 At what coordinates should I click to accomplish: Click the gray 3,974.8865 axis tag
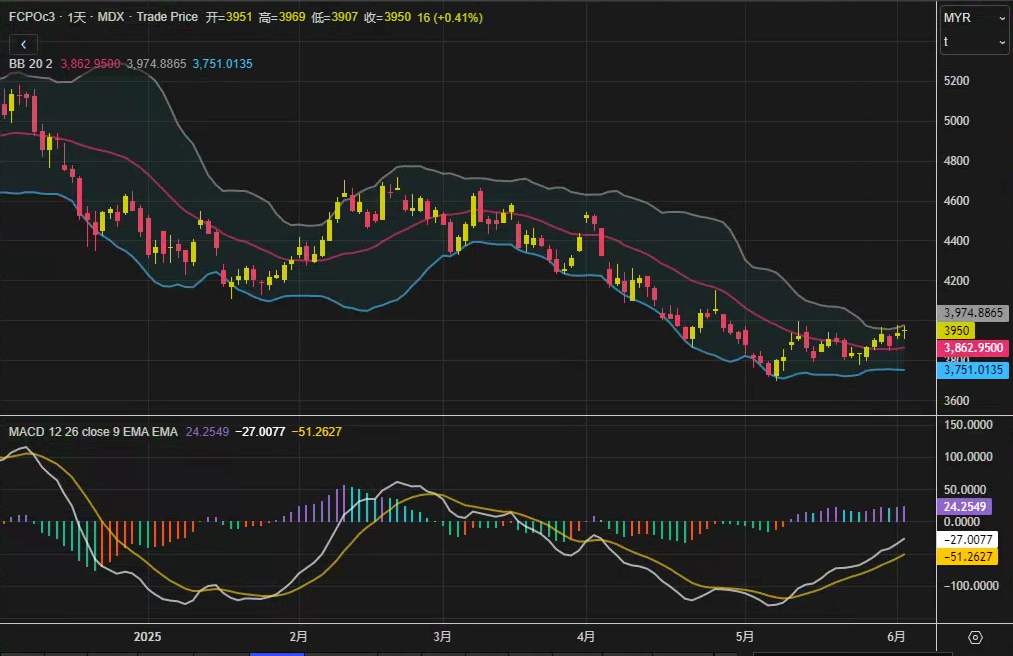pyautogui.click(x=973, y=313)
